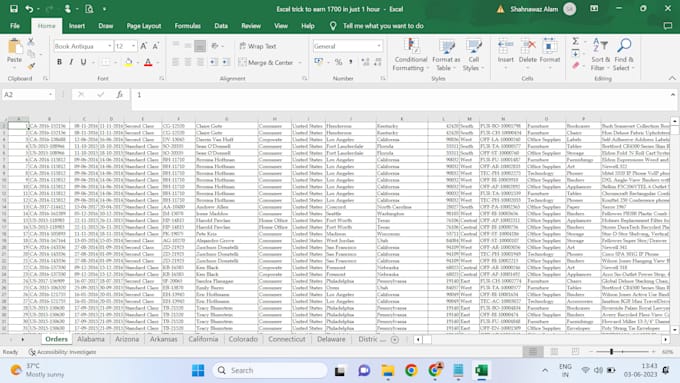Open Cell Styles gallery
Image resolution: width=680 pixels, height=383 pixels.
click(473, 55)
